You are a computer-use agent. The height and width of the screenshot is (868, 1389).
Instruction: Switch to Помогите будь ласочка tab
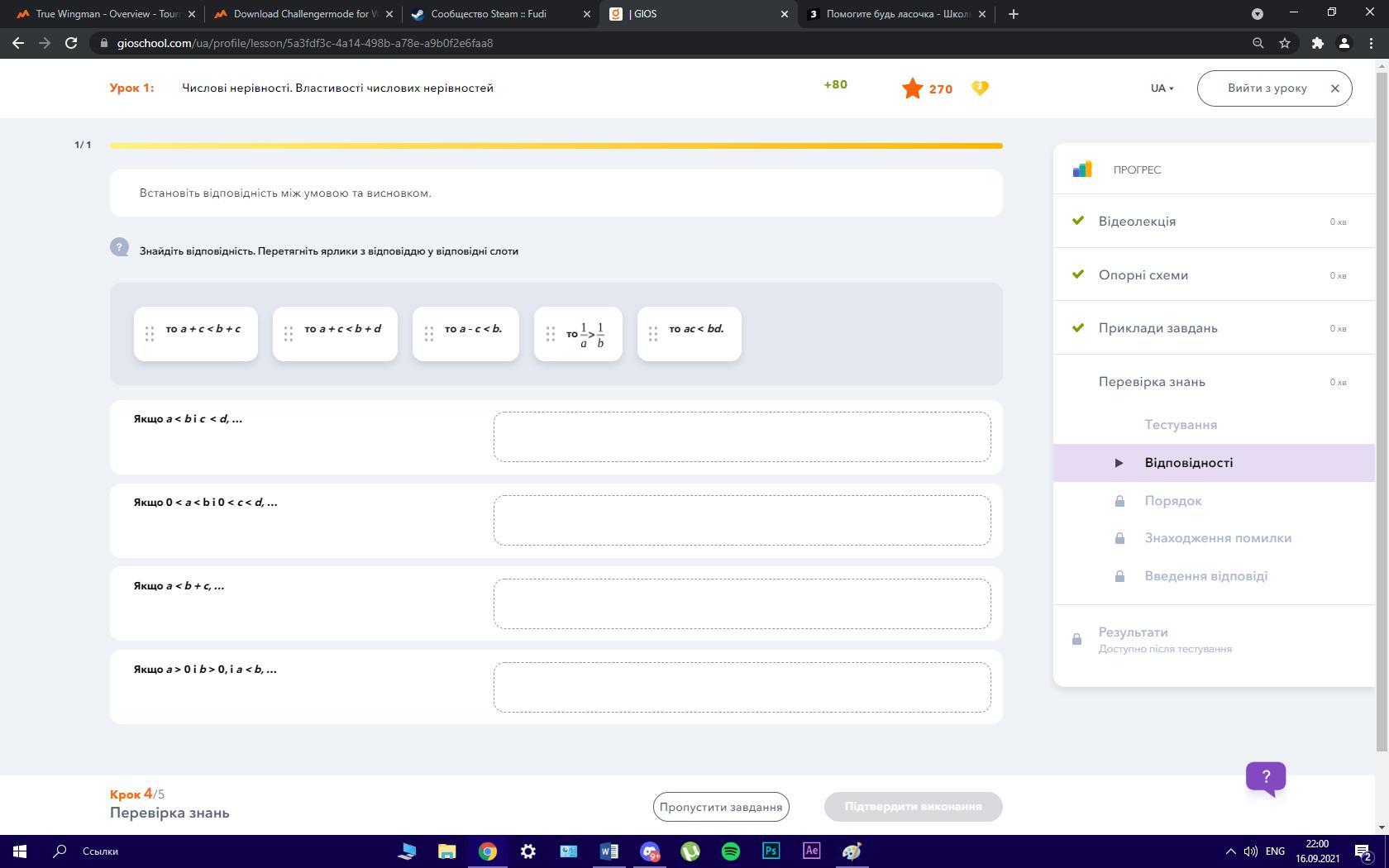click(896, 14)
